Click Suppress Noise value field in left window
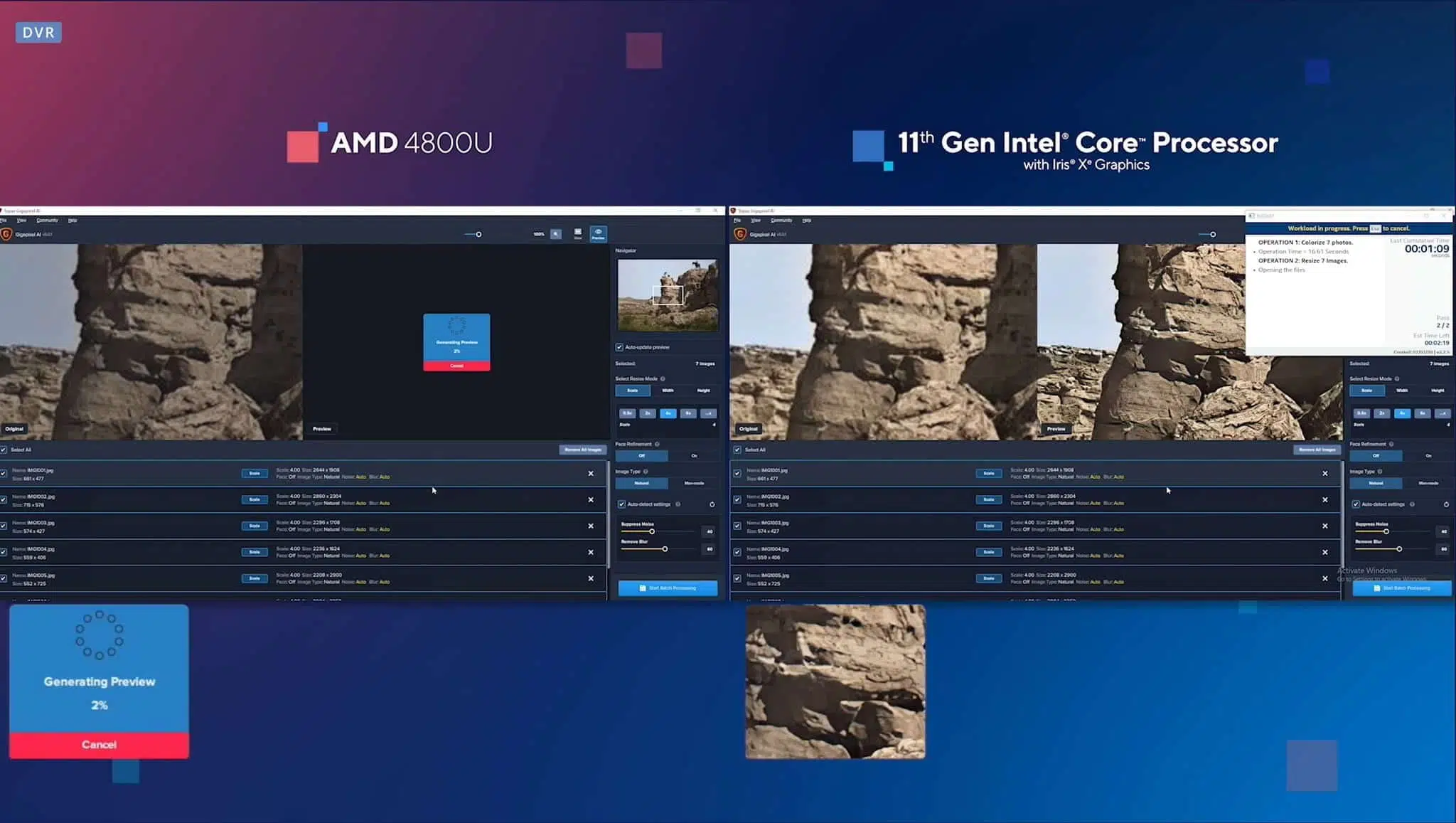The height and width of the screenshot is (823, 1456). (x=709, y=531)
